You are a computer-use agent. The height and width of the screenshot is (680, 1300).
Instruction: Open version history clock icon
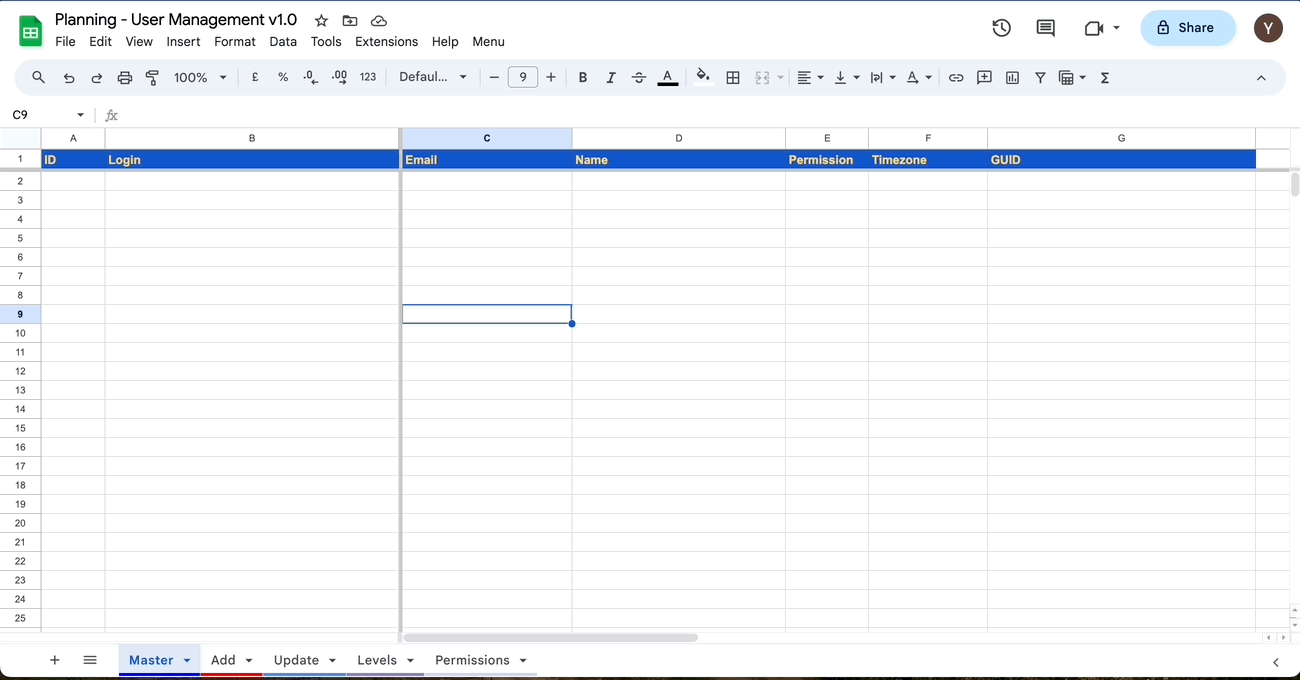coord(1001,28)
